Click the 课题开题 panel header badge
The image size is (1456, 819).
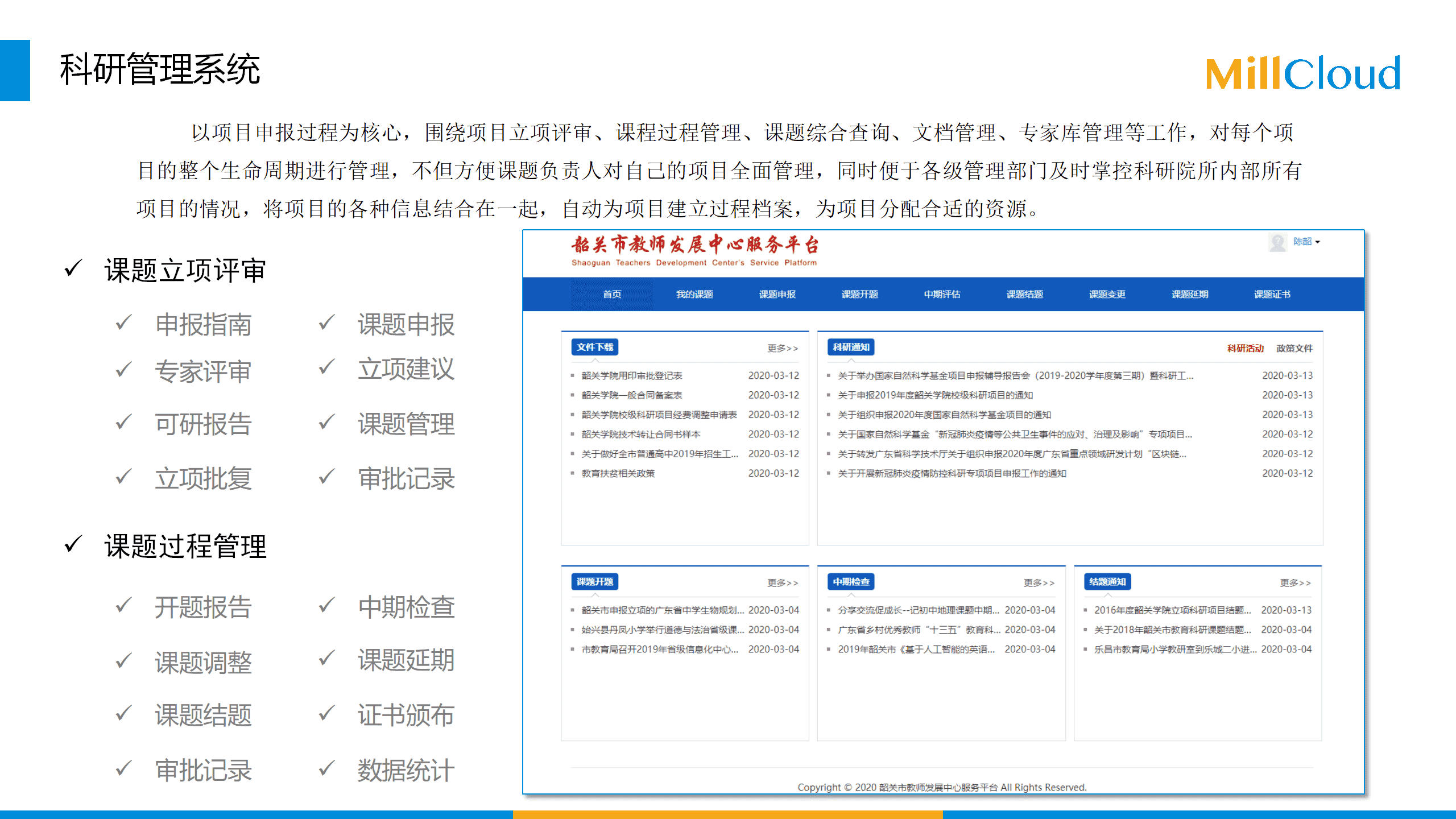tap(594, 582)
